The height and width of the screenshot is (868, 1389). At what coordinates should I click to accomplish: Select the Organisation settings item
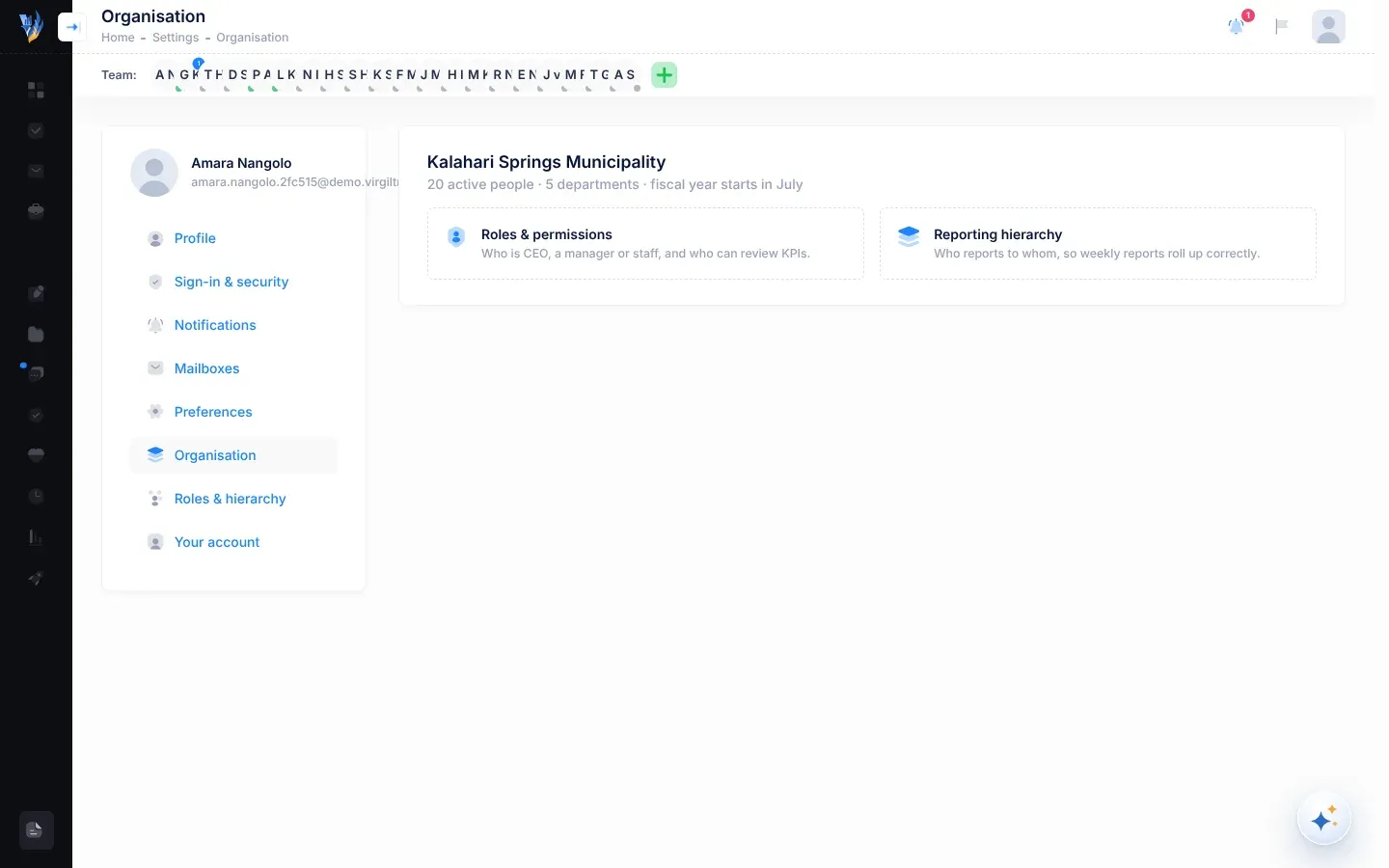(x=233, y=455)
